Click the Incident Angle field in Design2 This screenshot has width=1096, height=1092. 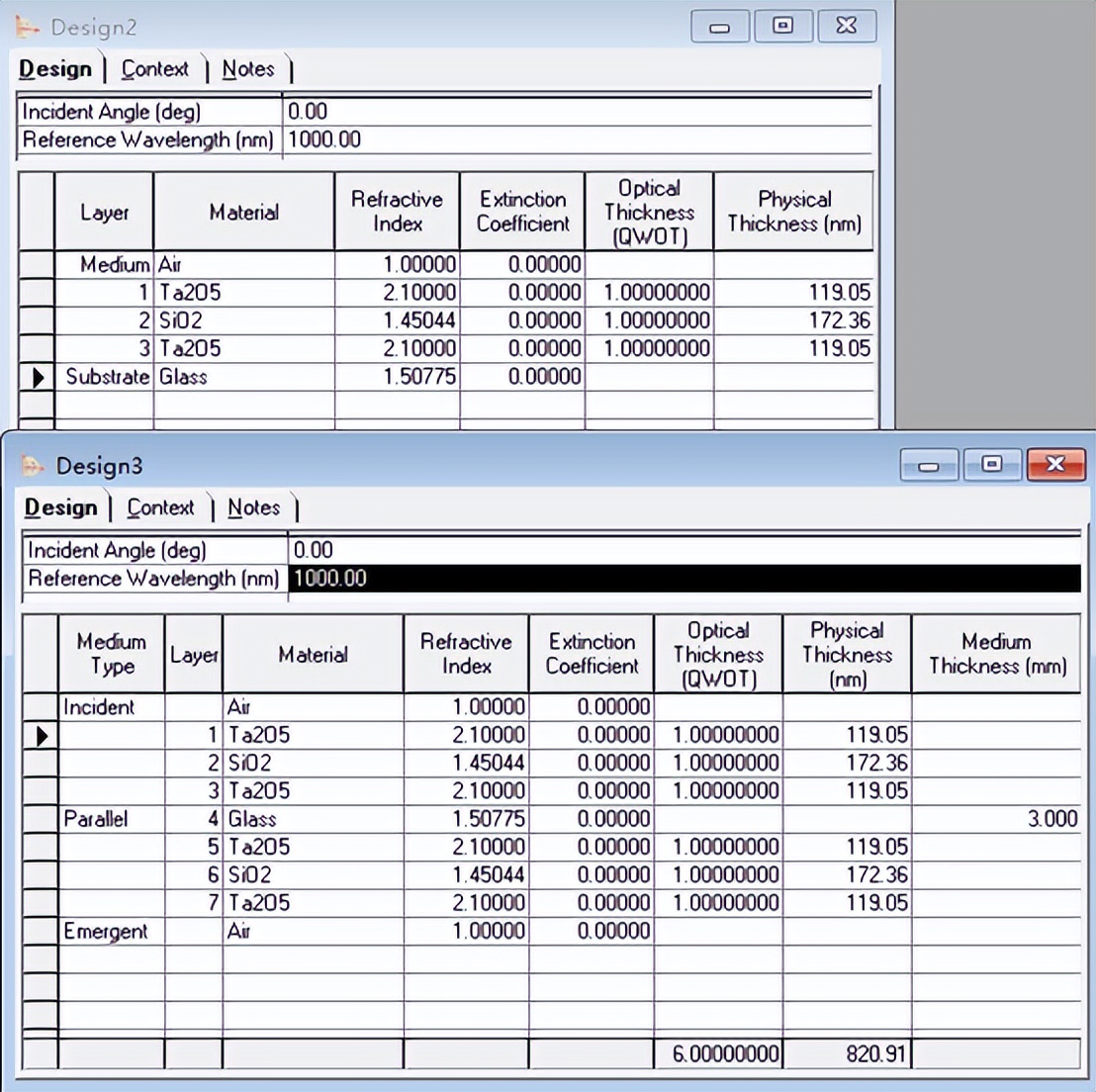[495, 112]
